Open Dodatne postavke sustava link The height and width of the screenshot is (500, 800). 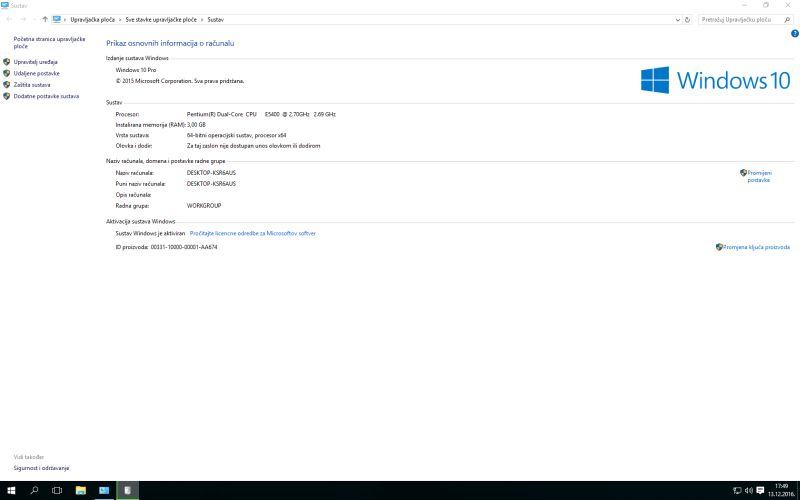(x=46, y=96)
